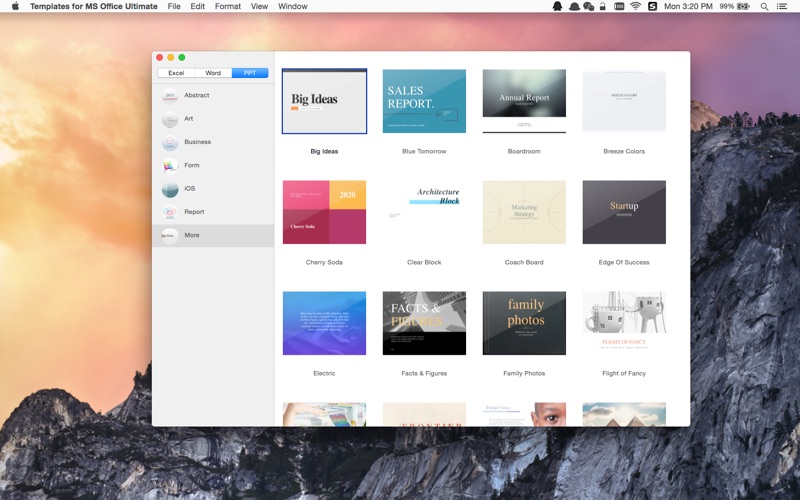The width and height of the screenshot is (800, 500).
Task: Open the View menu
Action: point(259,6)
